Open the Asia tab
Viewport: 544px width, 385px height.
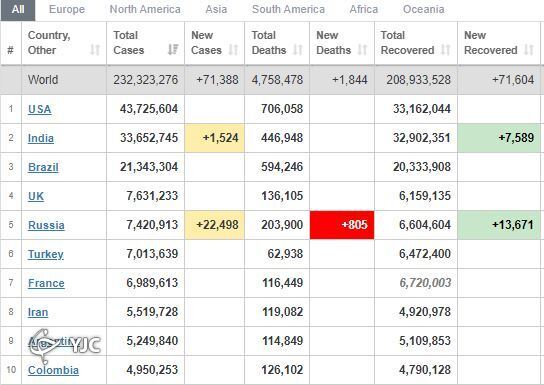tap(216, 9)
